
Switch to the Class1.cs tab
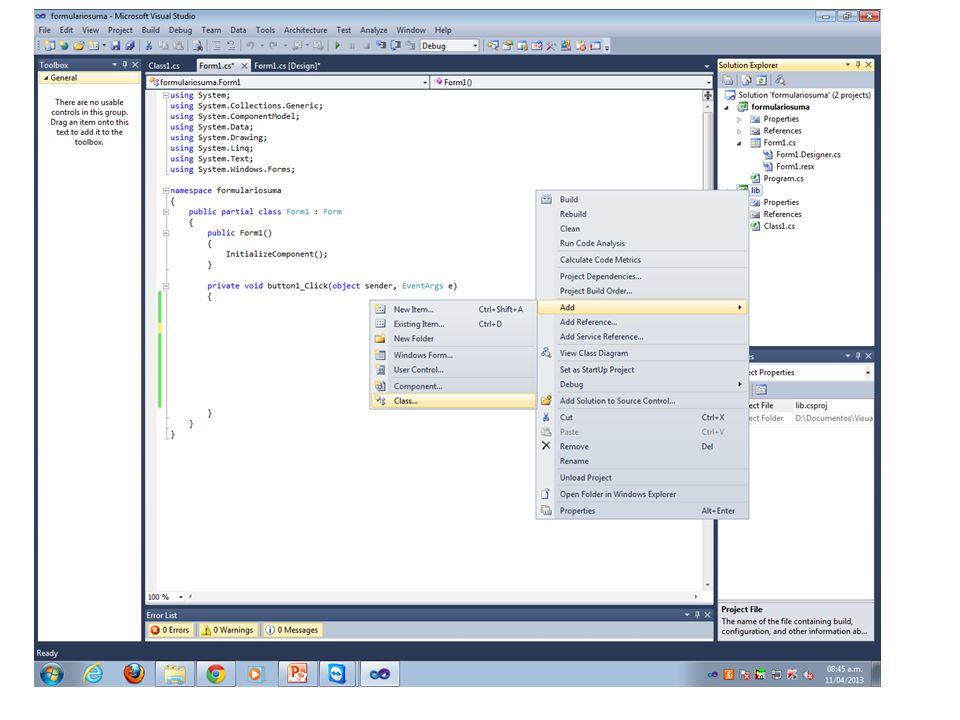tap(164, 66)
